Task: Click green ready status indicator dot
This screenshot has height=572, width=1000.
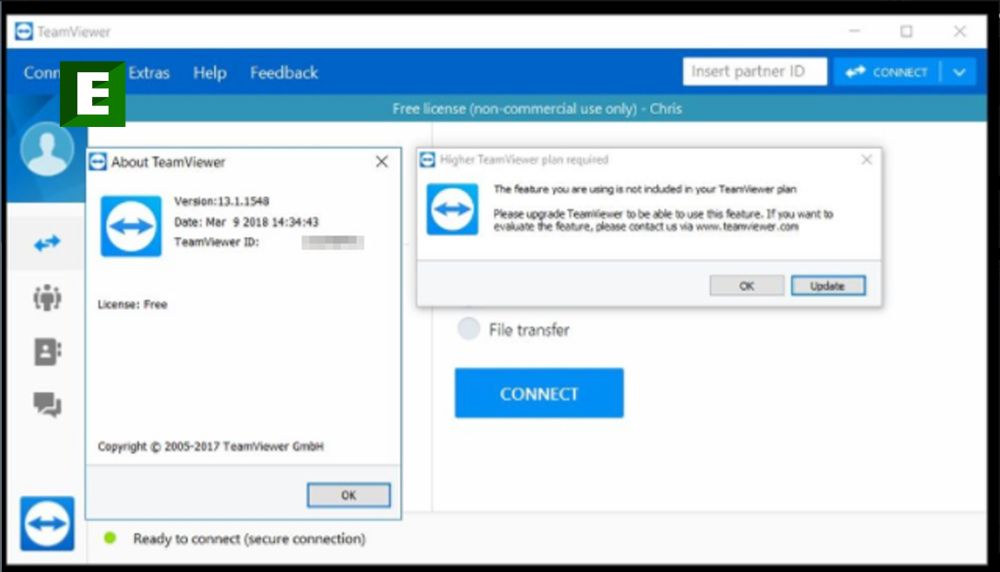Action: (110, 538)
